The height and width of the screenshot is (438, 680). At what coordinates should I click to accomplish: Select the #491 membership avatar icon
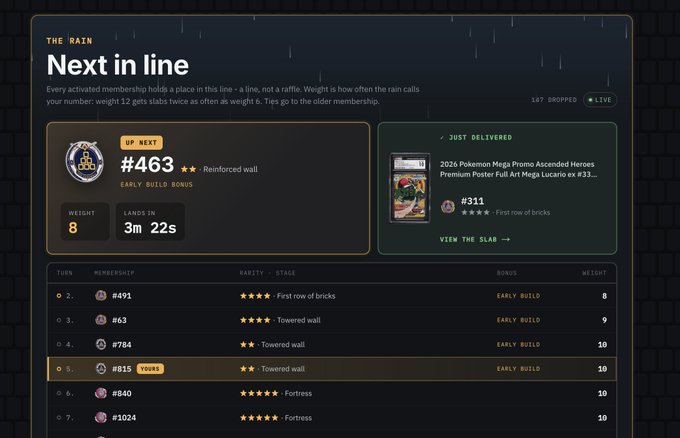(x=101, y=296)
